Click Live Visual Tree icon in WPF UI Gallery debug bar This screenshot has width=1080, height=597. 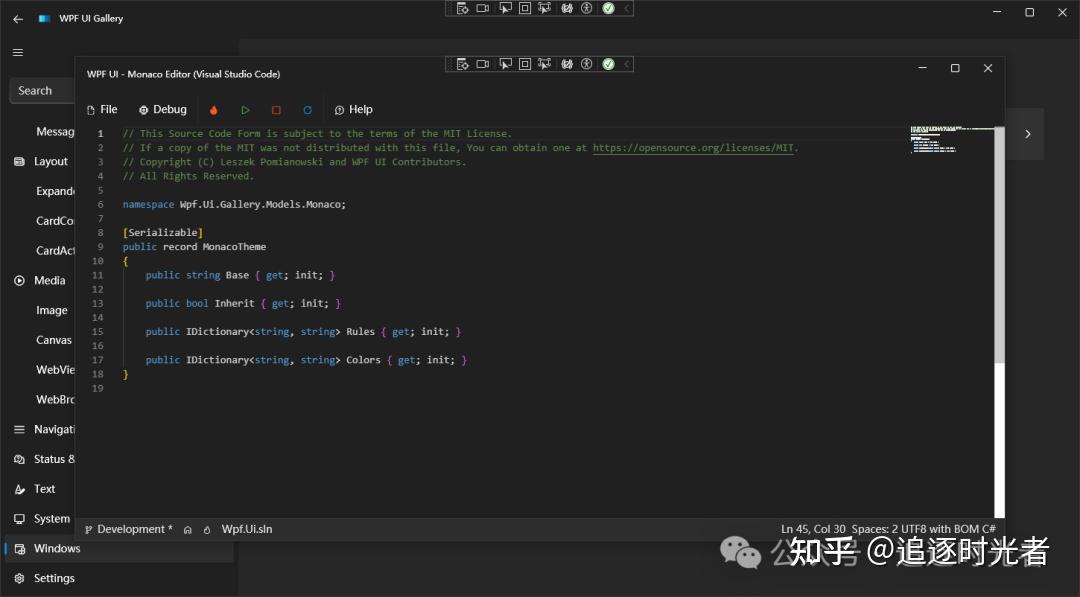[463, 8]
